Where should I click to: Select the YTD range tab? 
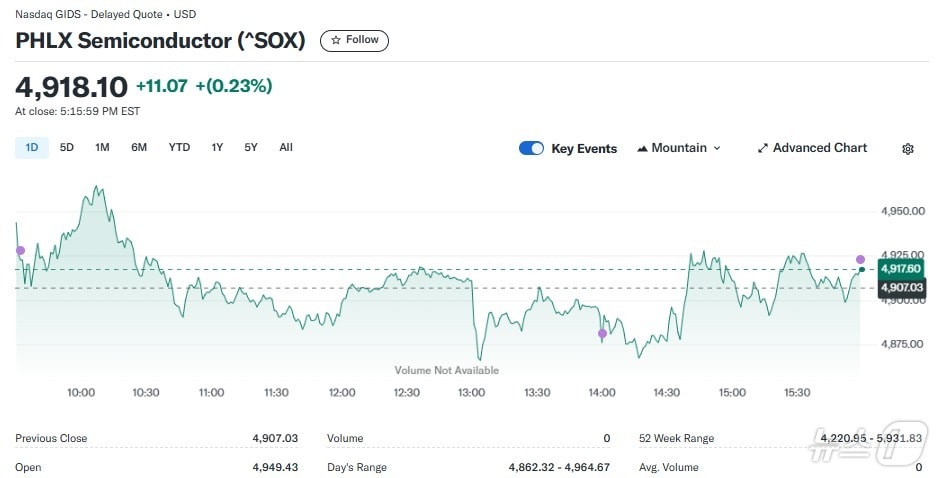pyautogui.click(x=179, y=148)
